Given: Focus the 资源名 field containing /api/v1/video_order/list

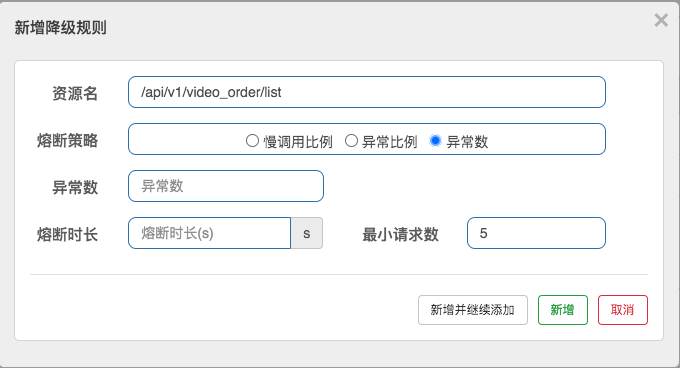Looking at the screenshot, I should pyautogui.click(x=367, y=92).
